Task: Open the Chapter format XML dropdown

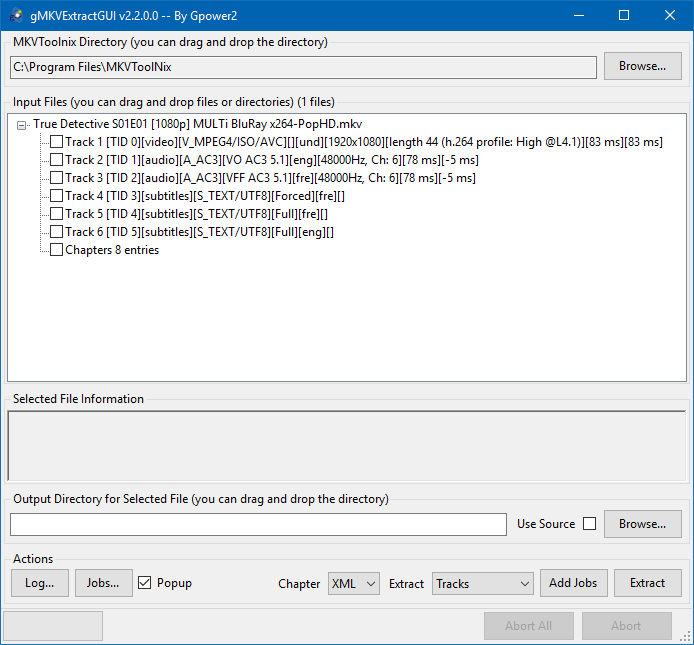Action: coord(354,583)
